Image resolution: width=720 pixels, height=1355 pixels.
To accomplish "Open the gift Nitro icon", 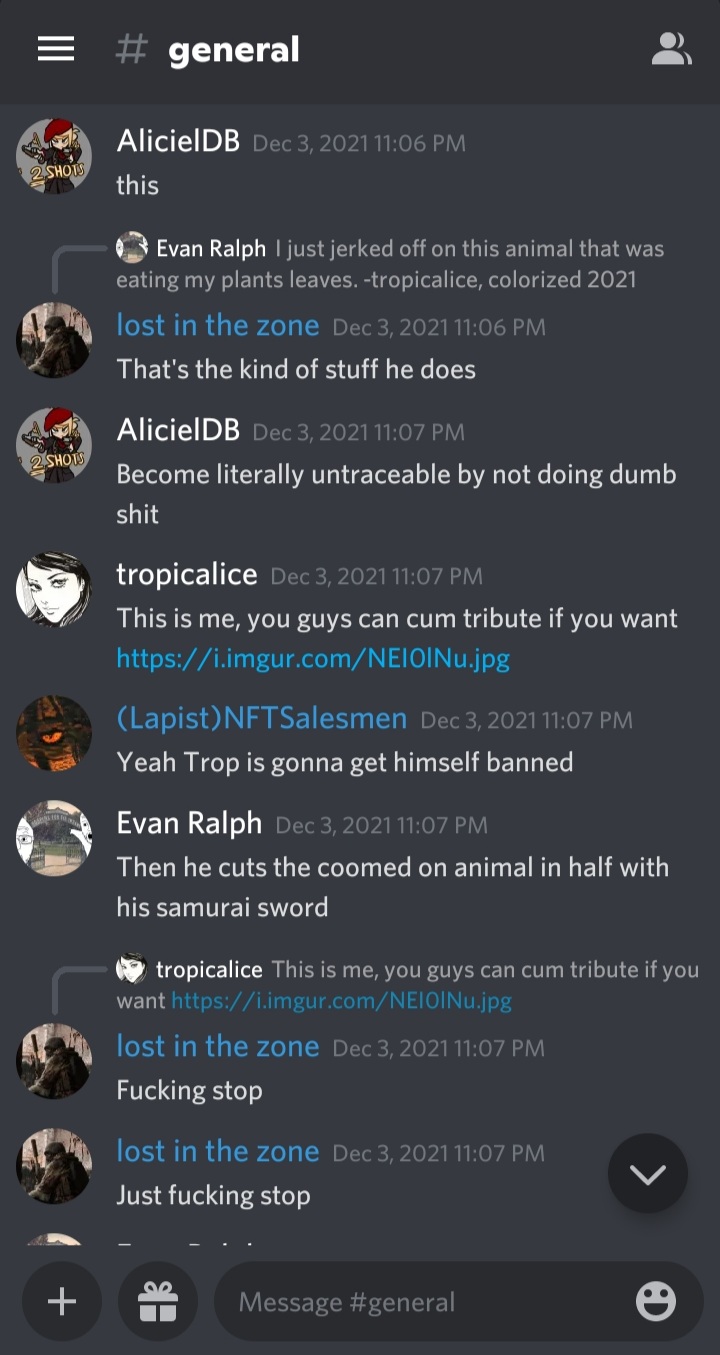I will (x=158, y=1301).
